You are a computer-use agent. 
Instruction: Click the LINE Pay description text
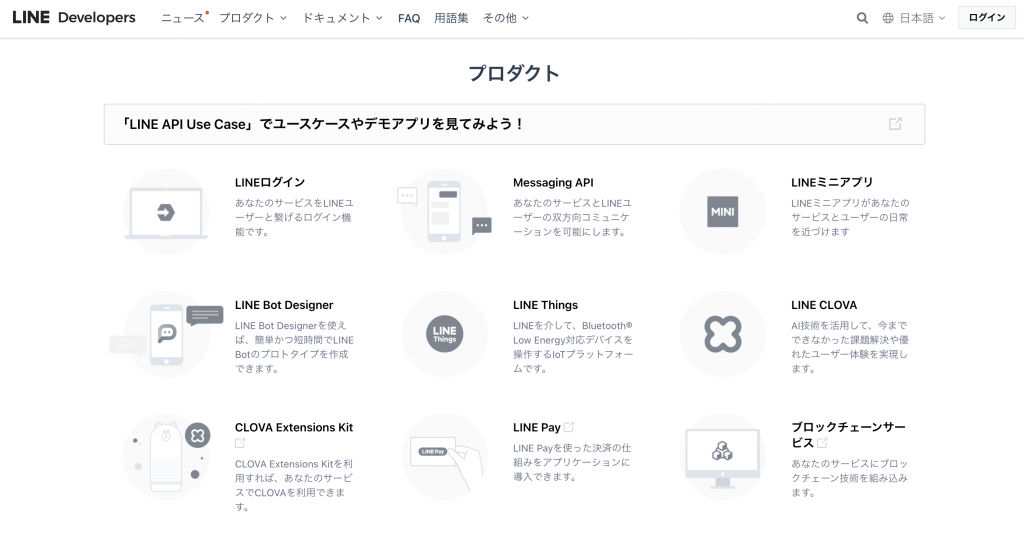point(572,463)
